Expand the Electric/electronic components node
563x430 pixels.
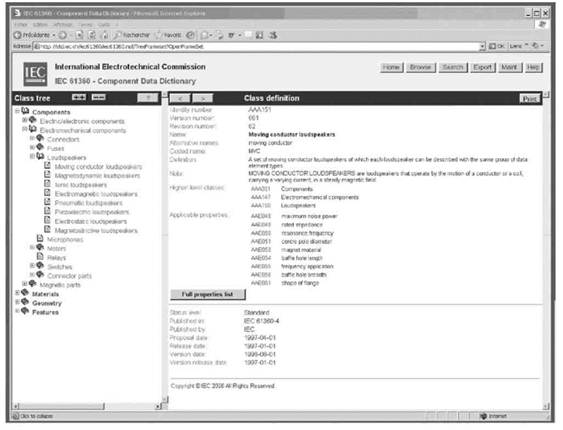[24, 120]
